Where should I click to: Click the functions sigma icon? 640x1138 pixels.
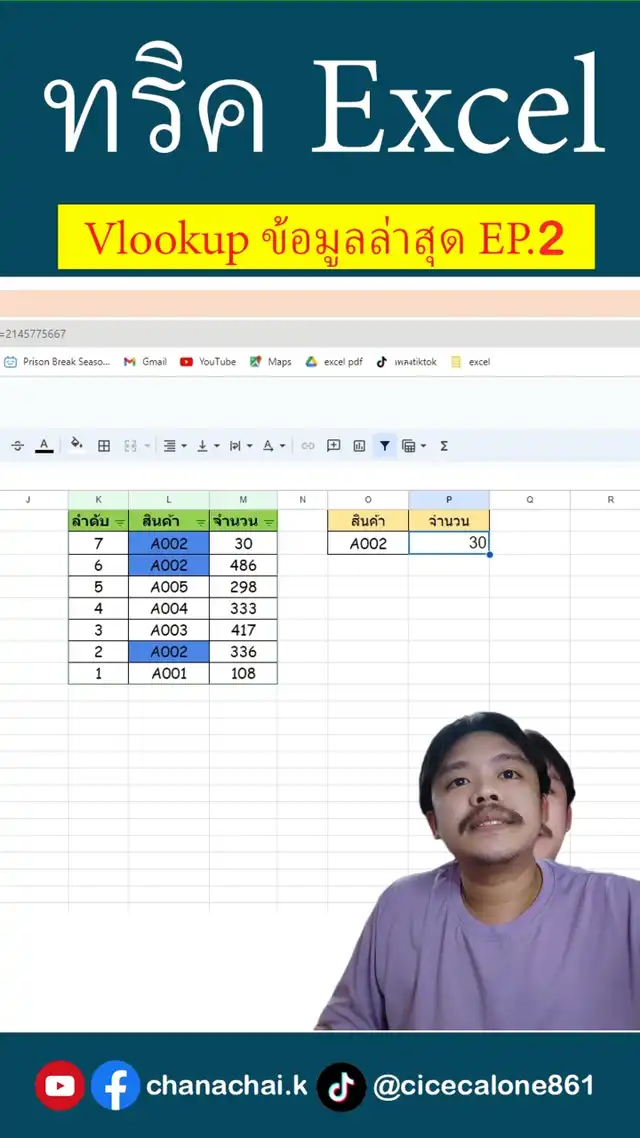[x=444, y=446]
